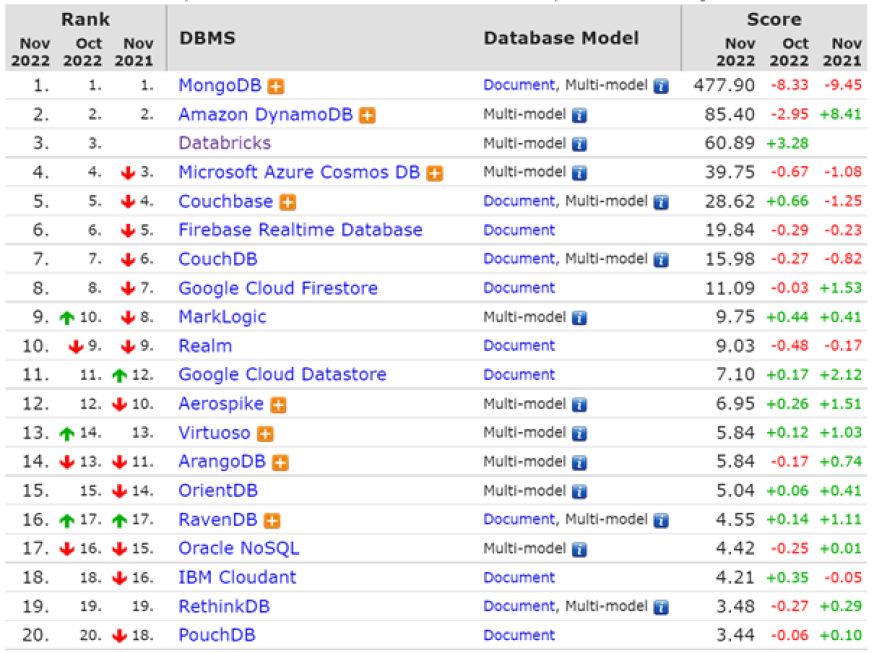Viewport: 874px width, 653px height.
Task: Click the plus icon next to RavenDB
Action: [272, 521]
